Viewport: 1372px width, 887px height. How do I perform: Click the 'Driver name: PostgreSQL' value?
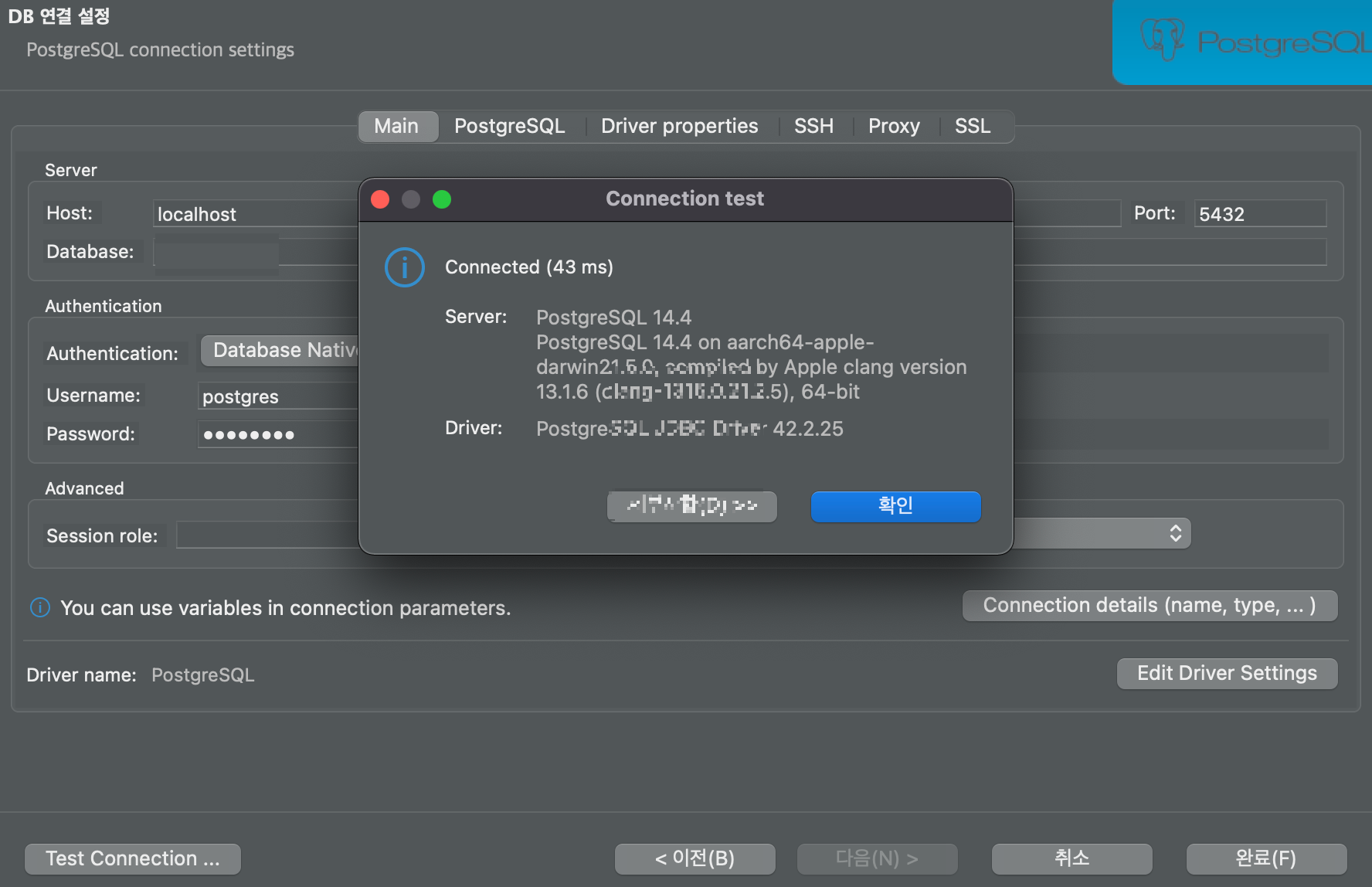[203, 675]
